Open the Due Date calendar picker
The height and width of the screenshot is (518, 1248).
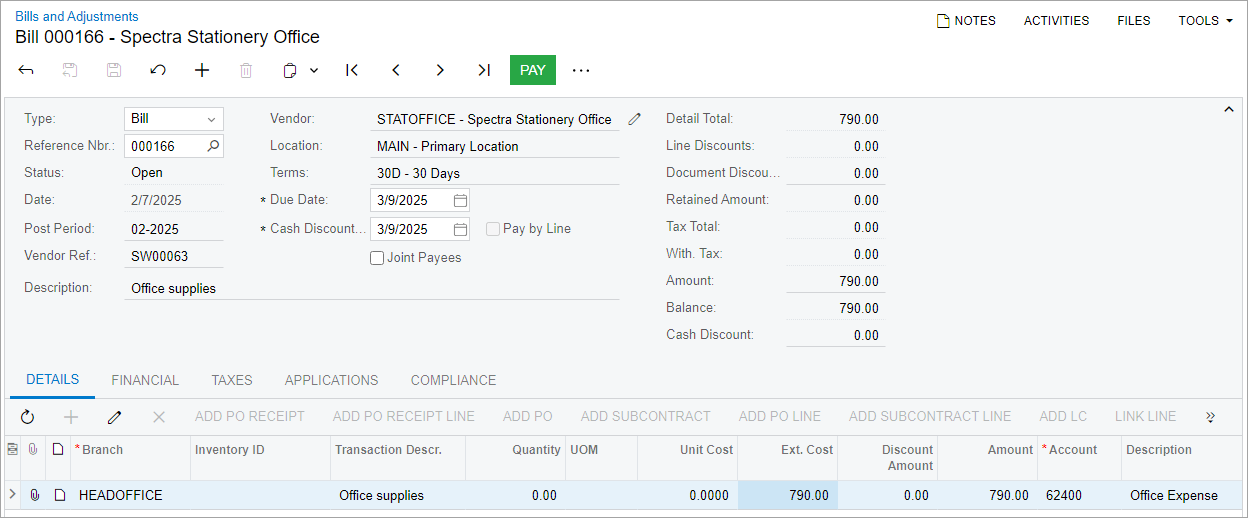click(460, 200)
